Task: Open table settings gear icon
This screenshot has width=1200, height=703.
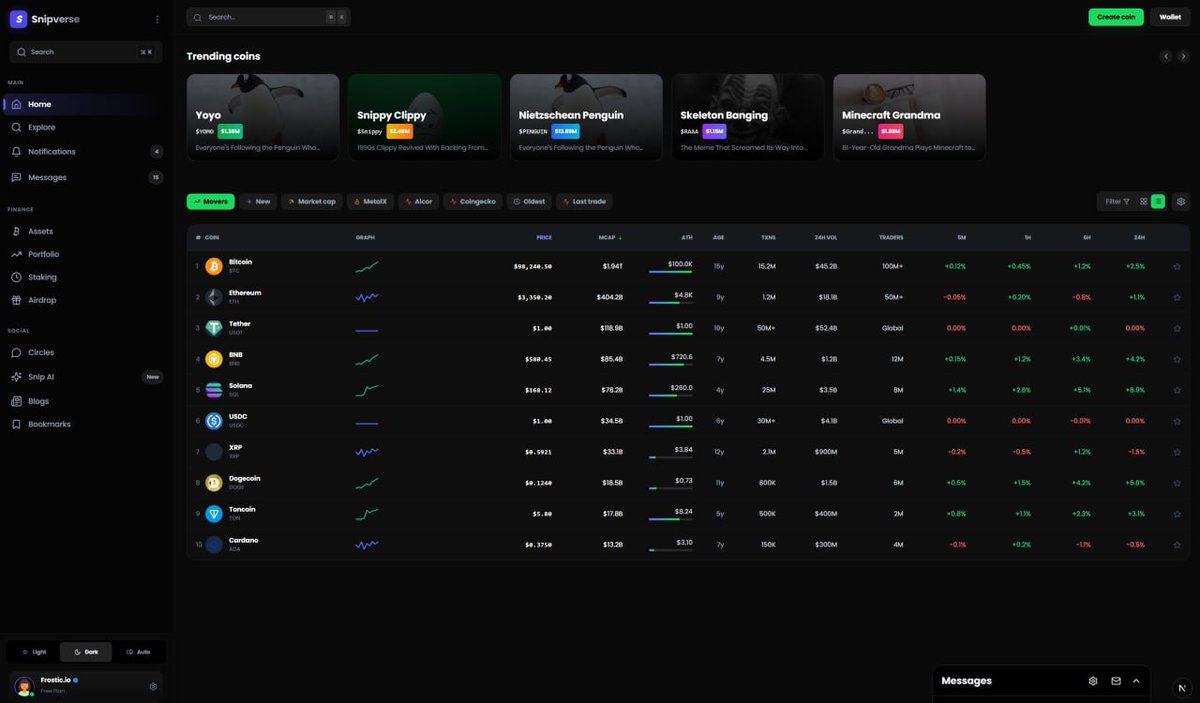Action: (1181, 201)
